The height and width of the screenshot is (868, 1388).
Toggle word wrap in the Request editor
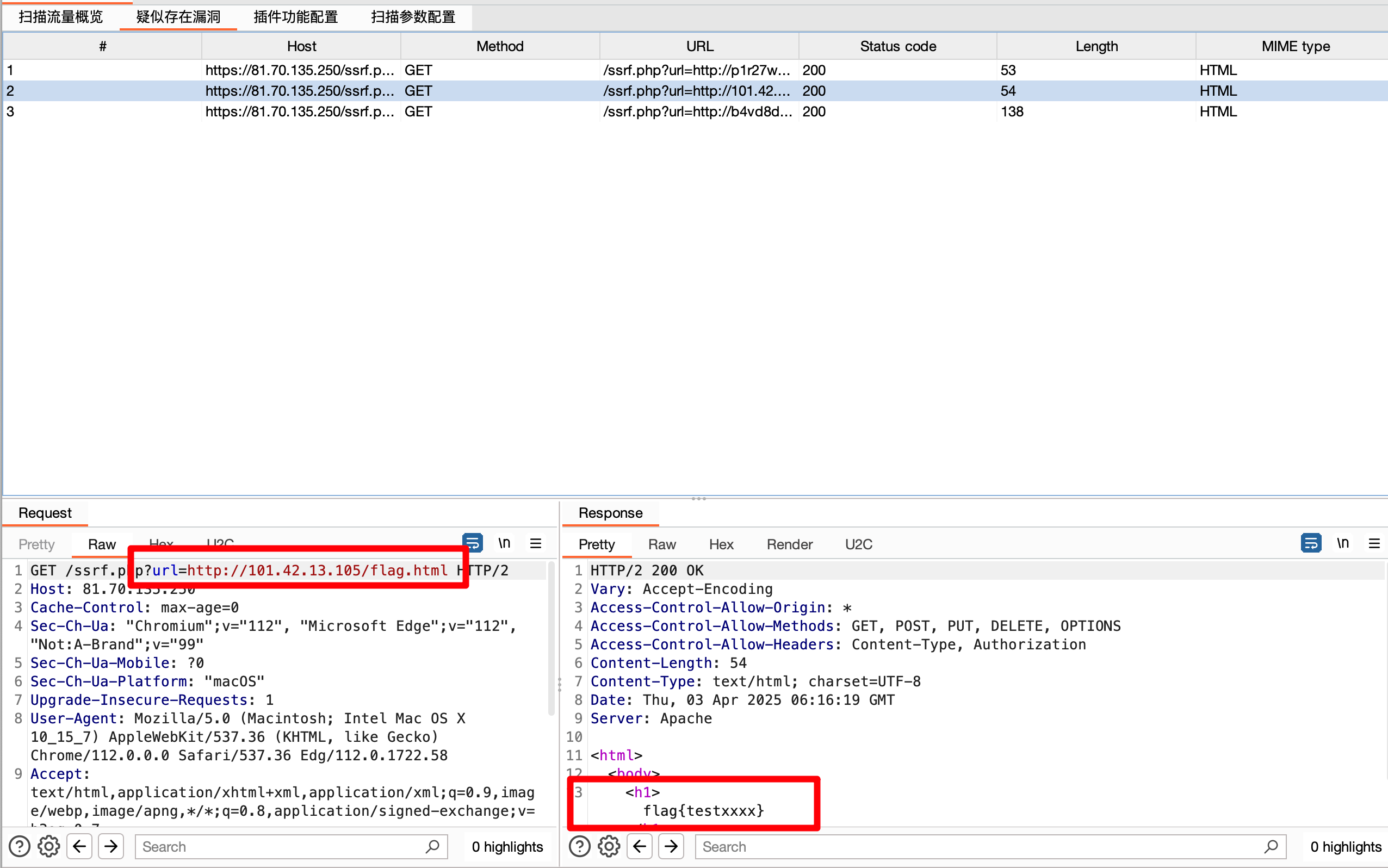473,543
